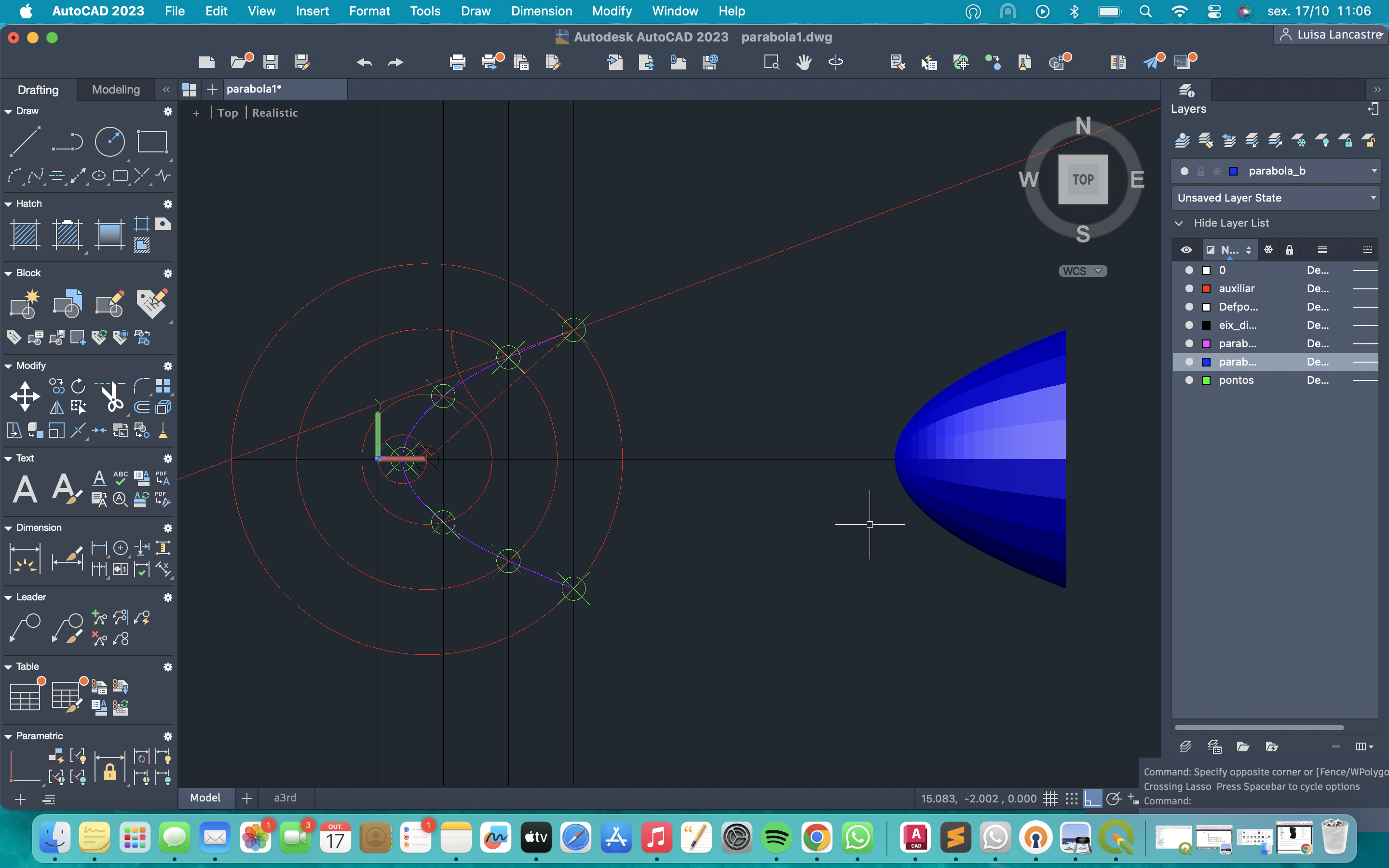The height and width of the screenshot is (868, 1389).
Task: Click the a3rd layout tab
Action: point(285,798)
